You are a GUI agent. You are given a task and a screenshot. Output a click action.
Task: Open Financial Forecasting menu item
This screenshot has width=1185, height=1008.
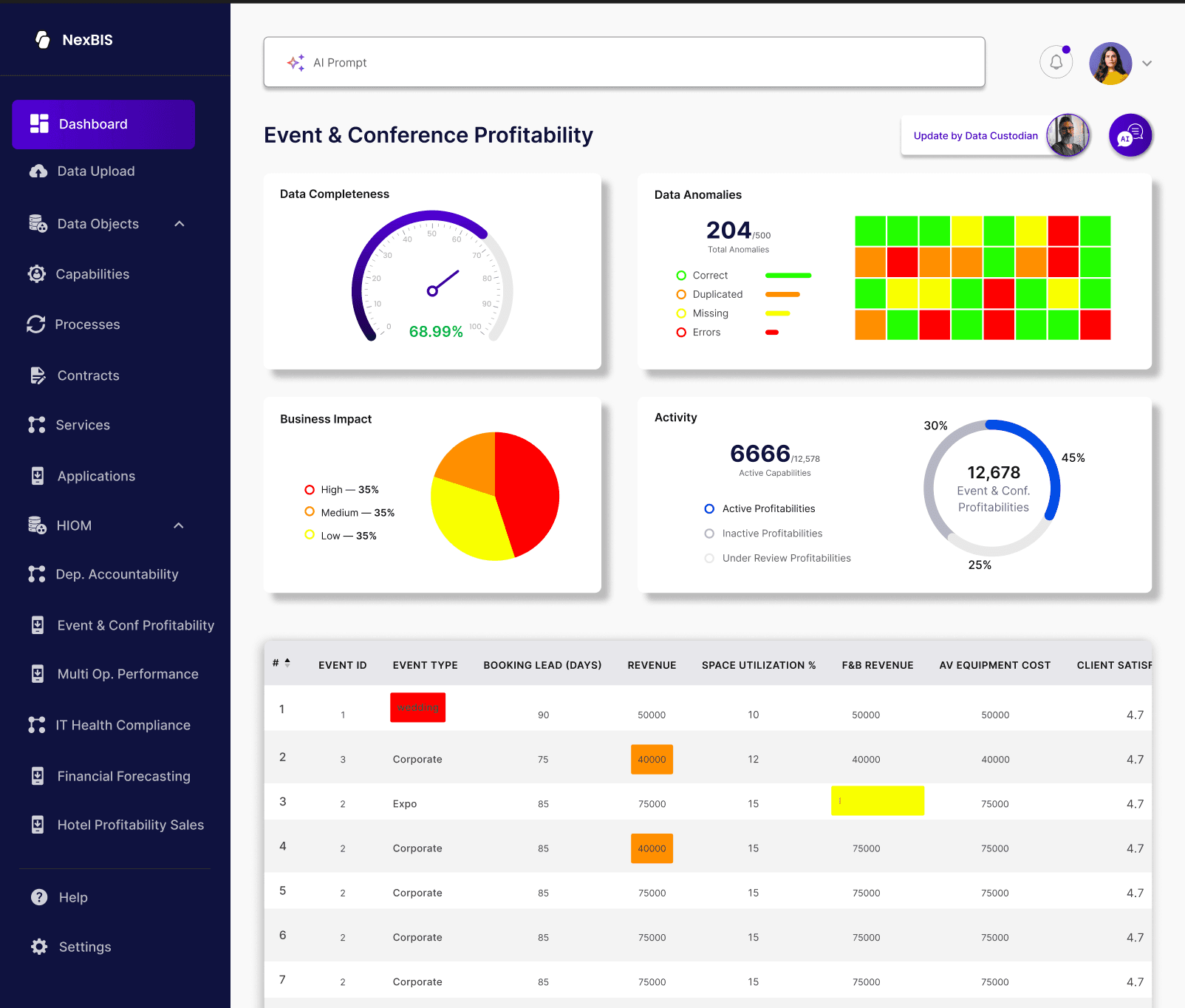[124, 776]
